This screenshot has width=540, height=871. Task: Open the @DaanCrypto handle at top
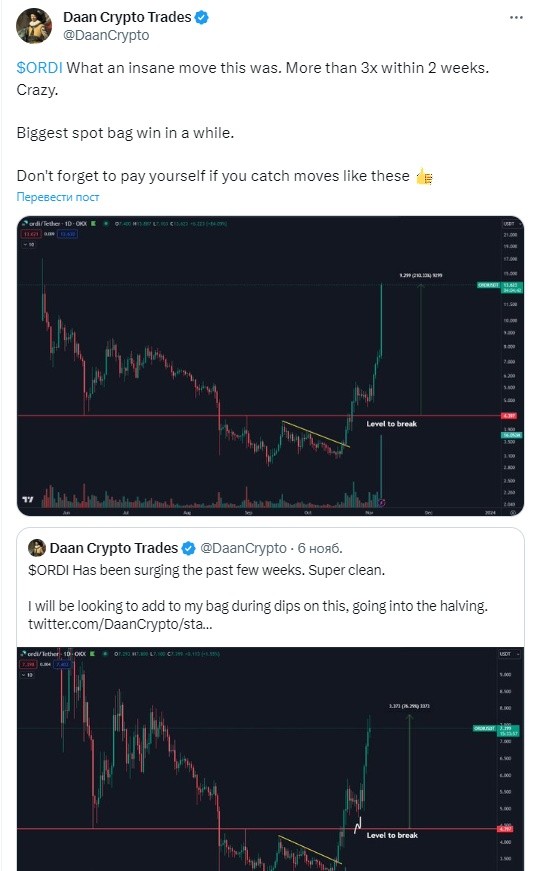[106, 35]
